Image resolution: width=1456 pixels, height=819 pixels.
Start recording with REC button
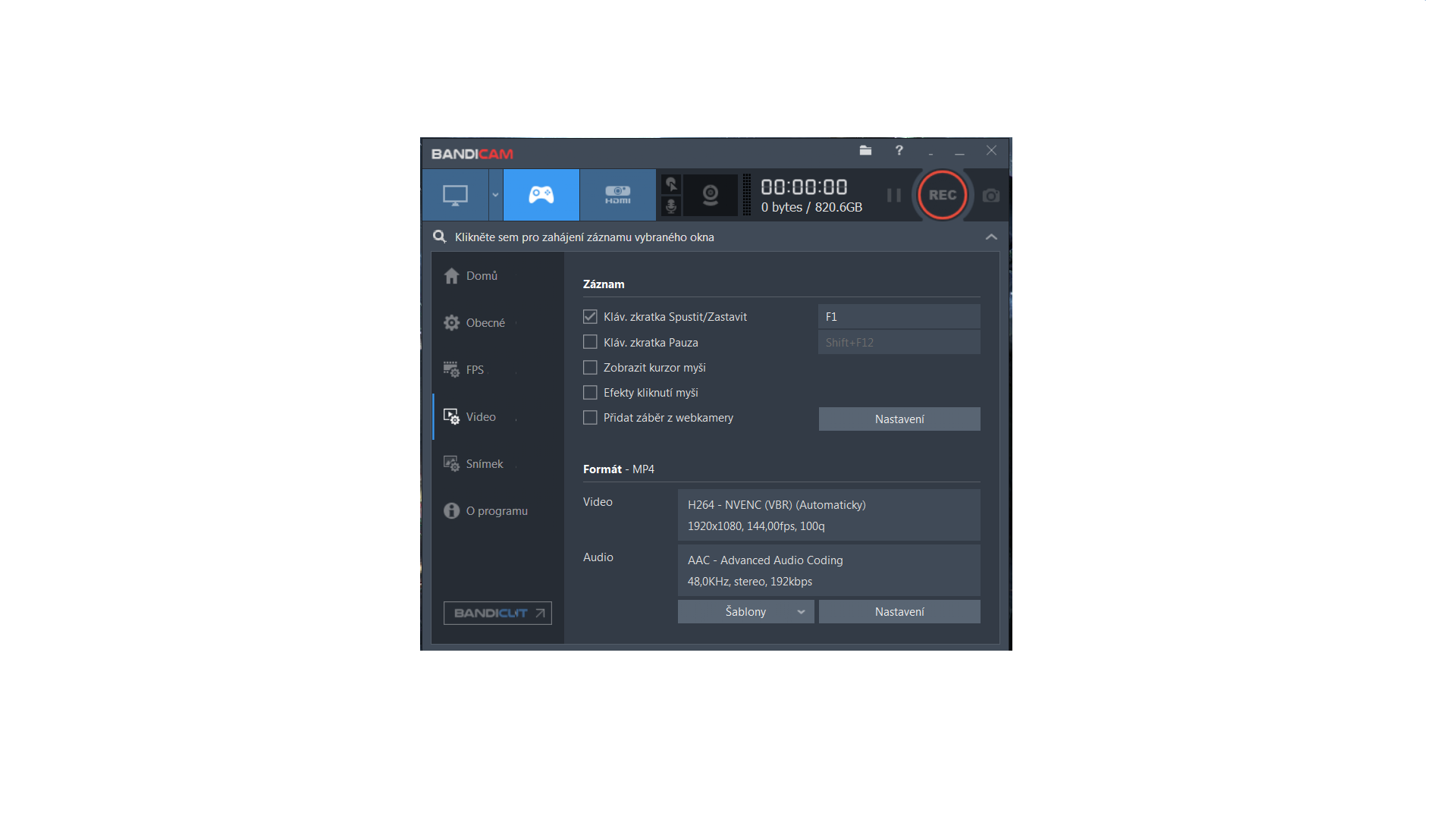942,195
